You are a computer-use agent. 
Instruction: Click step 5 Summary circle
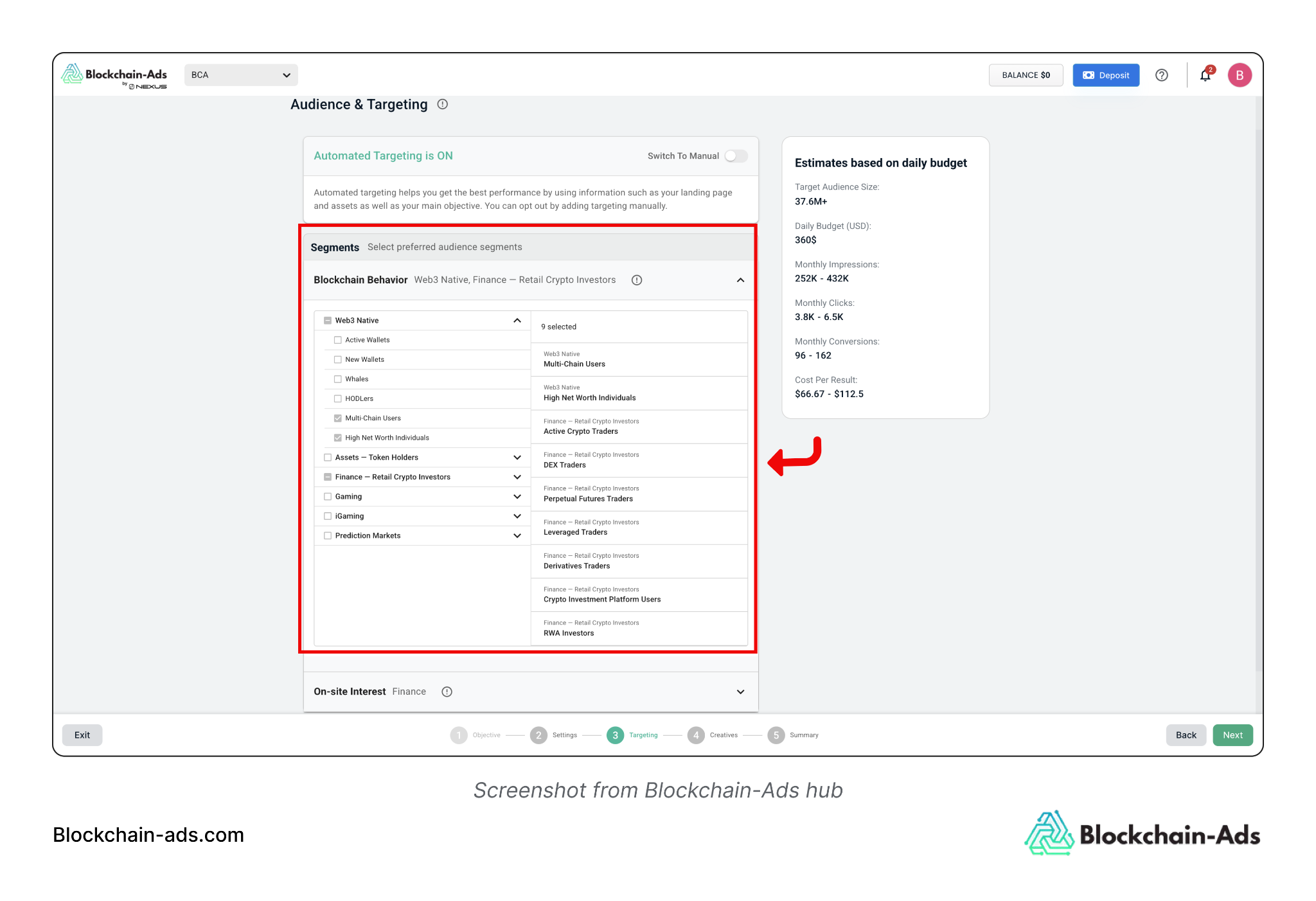776,735
